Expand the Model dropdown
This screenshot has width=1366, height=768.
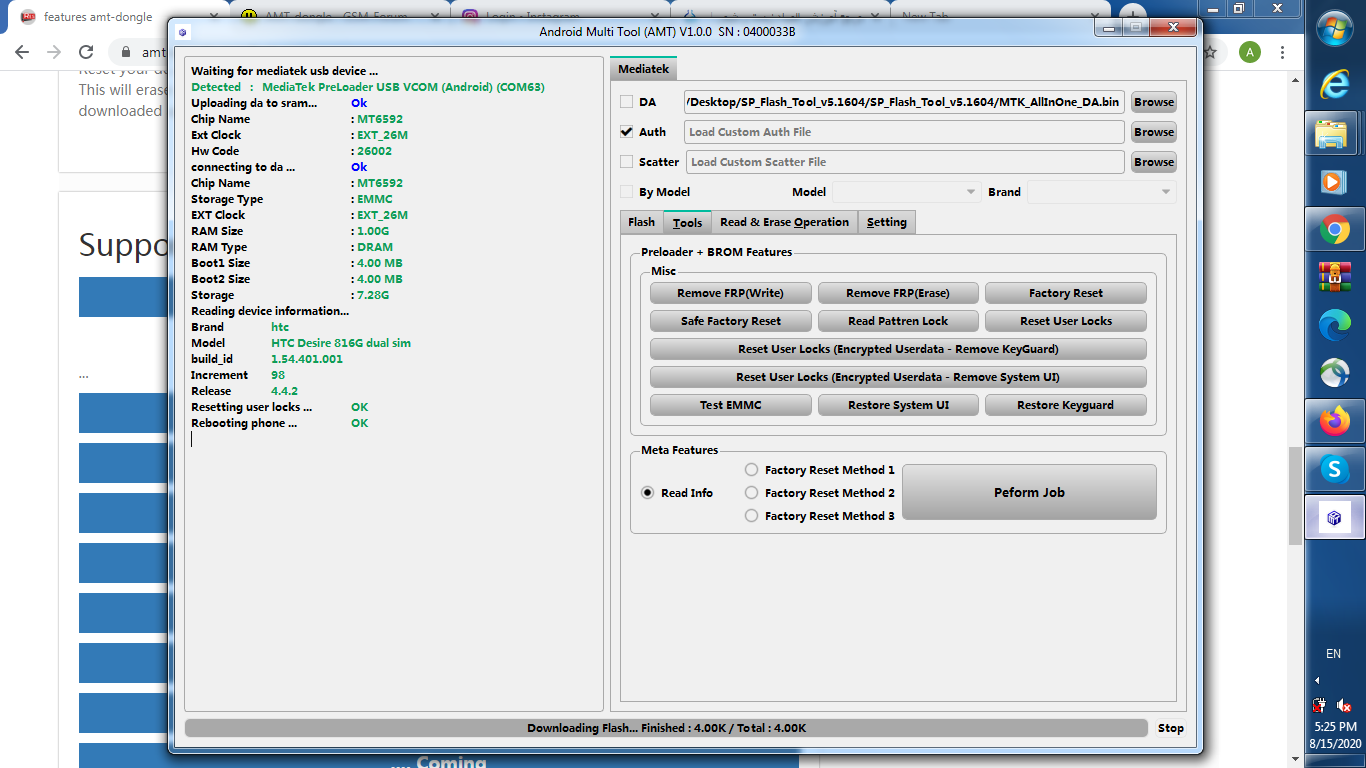tap(907, 192)
